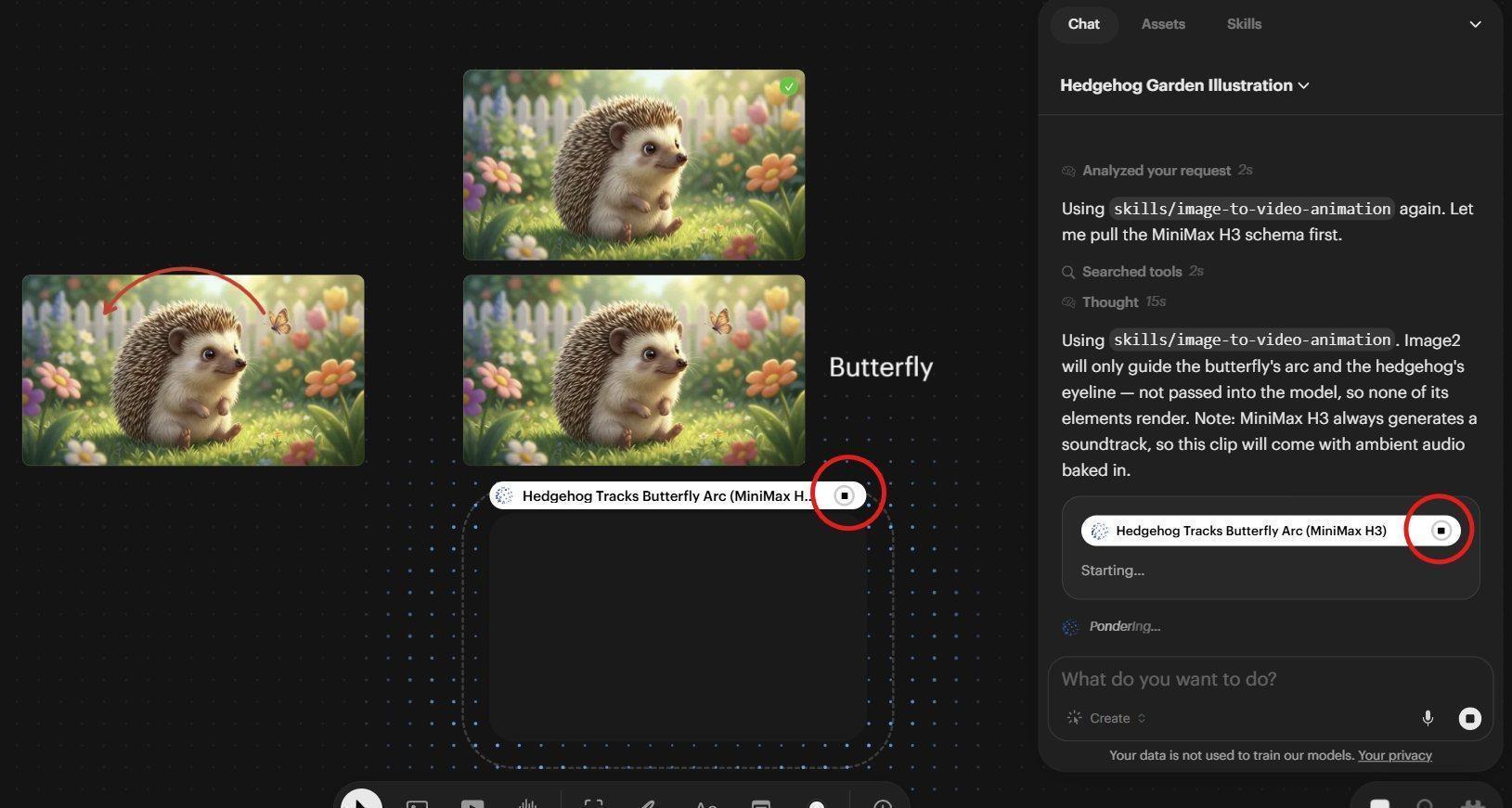Expand the Analyzed your request step
Image resolution: width=1512 pixels, height=808 pixels.
click(1157, 171)
